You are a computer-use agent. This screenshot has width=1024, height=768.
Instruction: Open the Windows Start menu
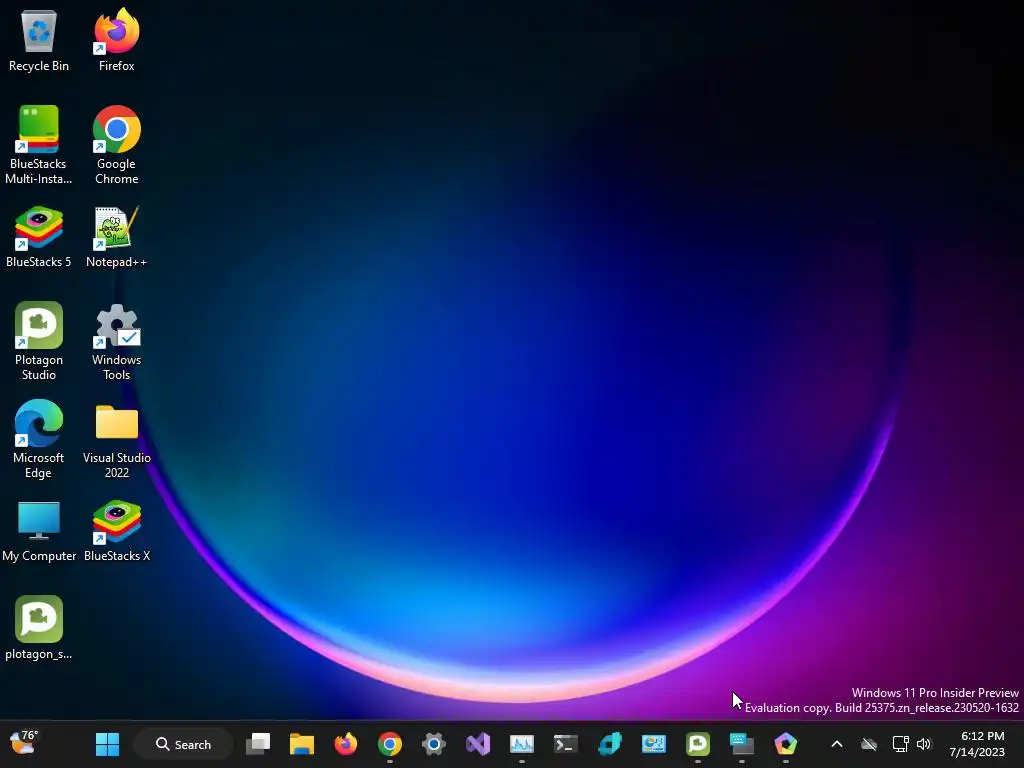pyautogui.click(x=107, y=744)
